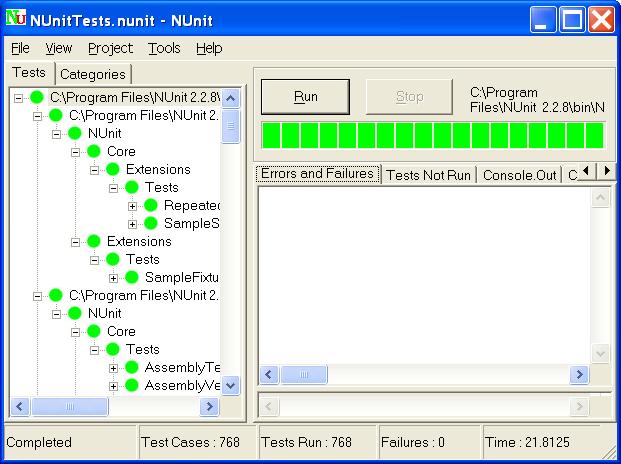Click test tree horizontal scrollbar right arrow
The image size is (621, 464).
210,407
